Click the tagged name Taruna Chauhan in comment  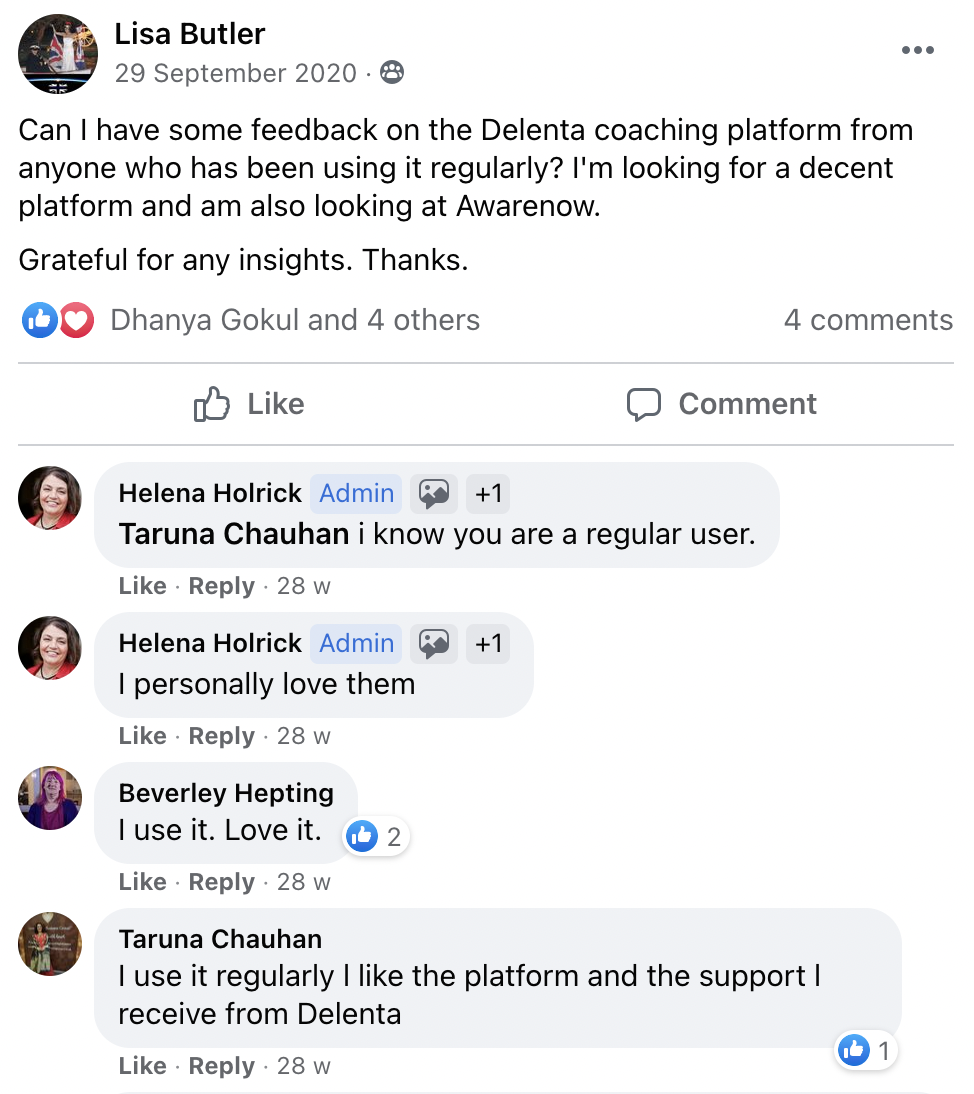[234, 534]
